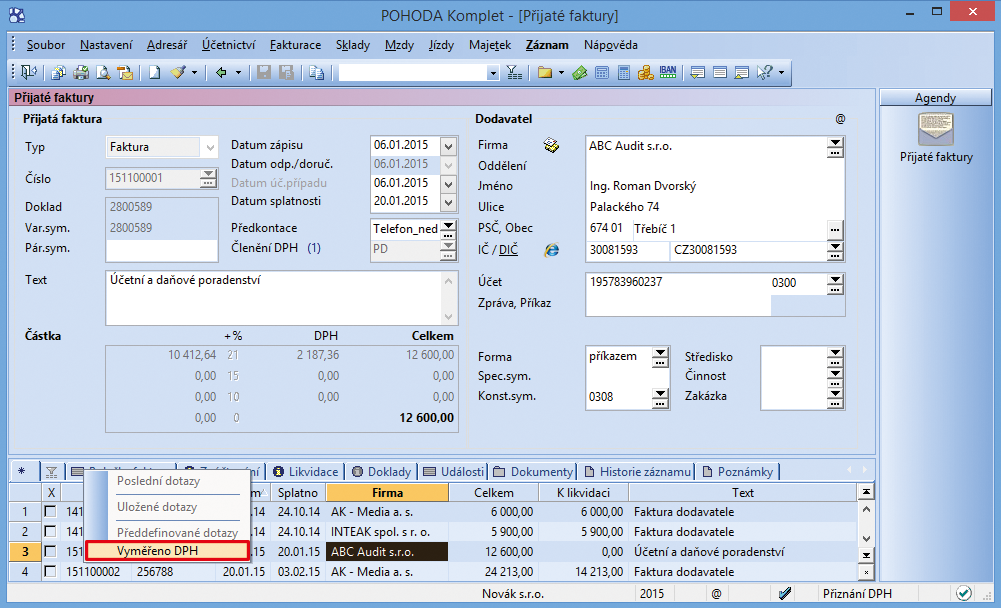
Task: Click the 24 213,00 total cell
Action: tap(493, 571)
